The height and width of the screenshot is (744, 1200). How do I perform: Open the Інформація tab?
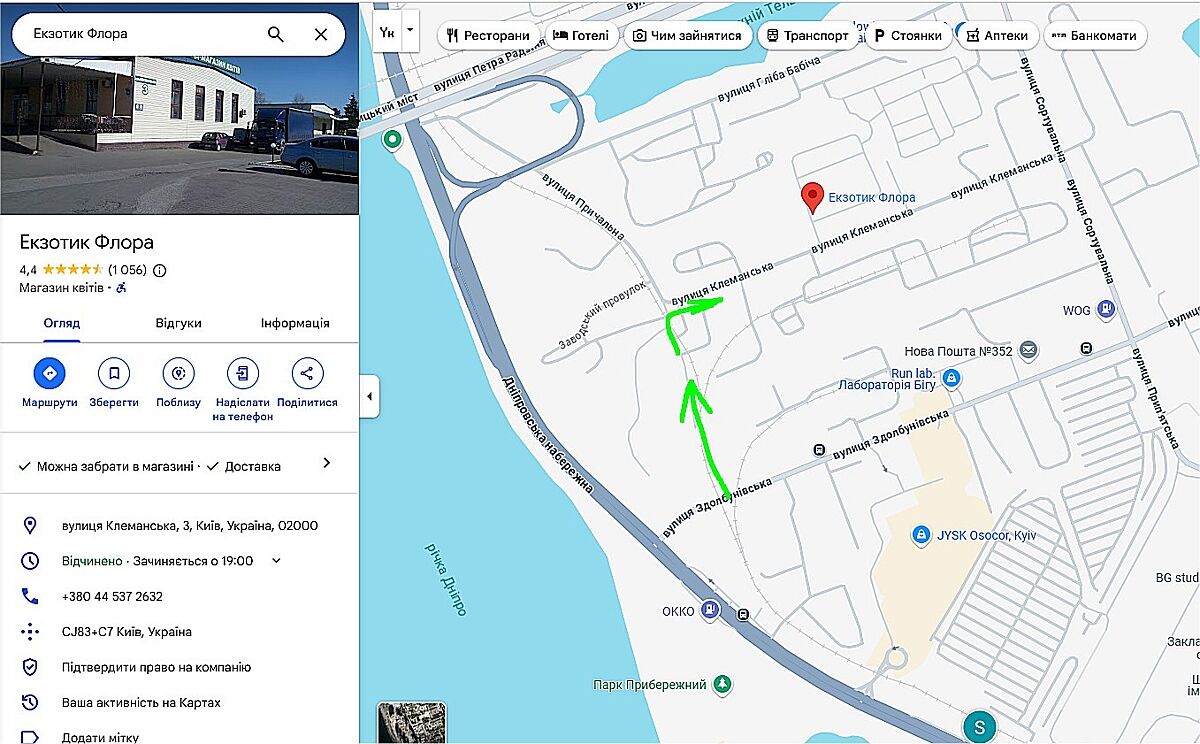(295, 323)
